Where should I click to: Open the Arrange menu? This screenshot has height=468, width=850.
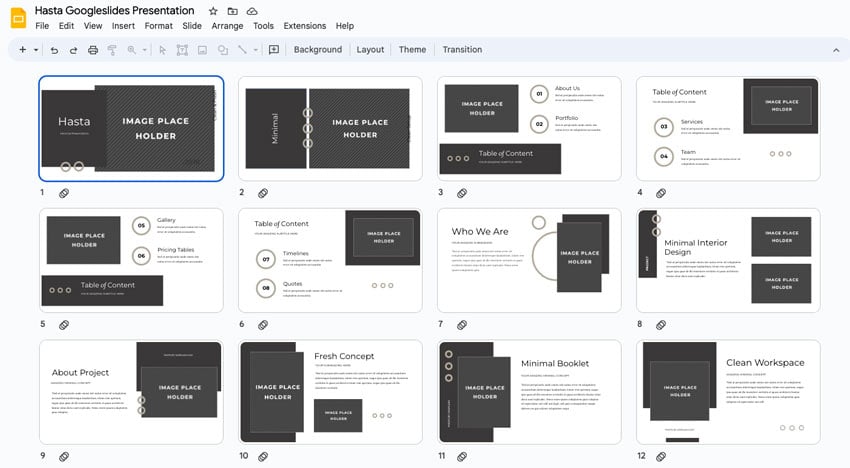(227, 26)
